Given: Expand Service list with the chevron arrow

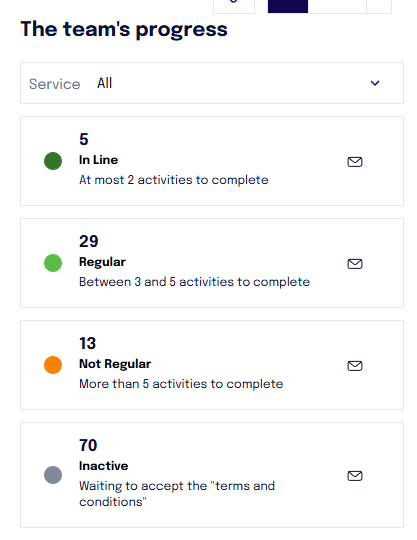Looking at the screenshot, I should pyautogui.click(x=375, y=83).
